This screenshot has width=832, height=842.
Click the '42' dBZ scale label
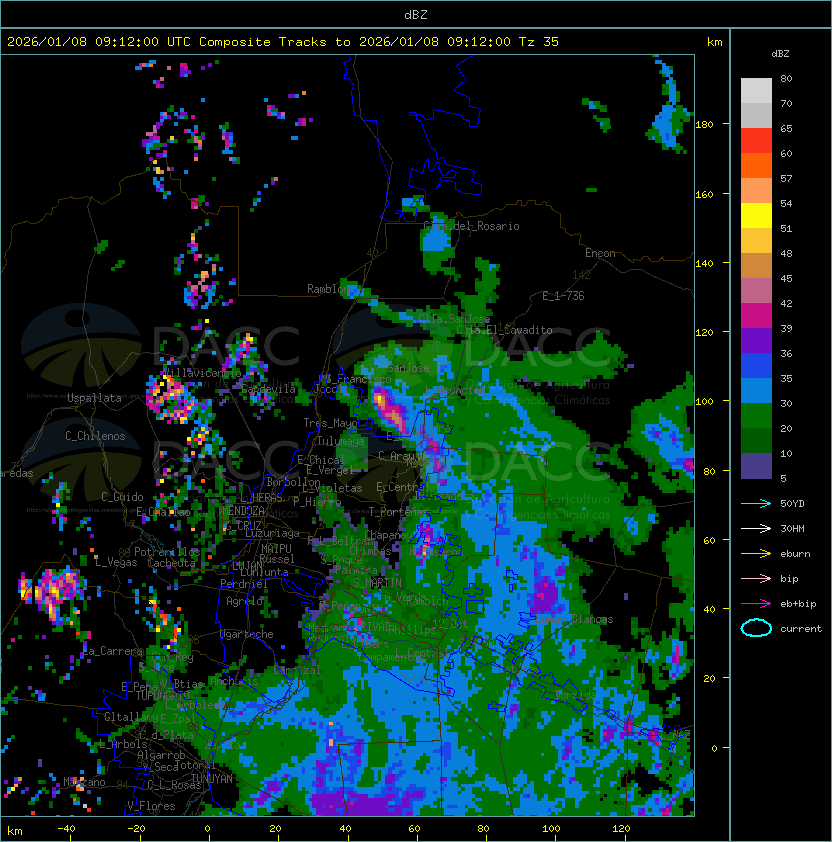[786, 303]
